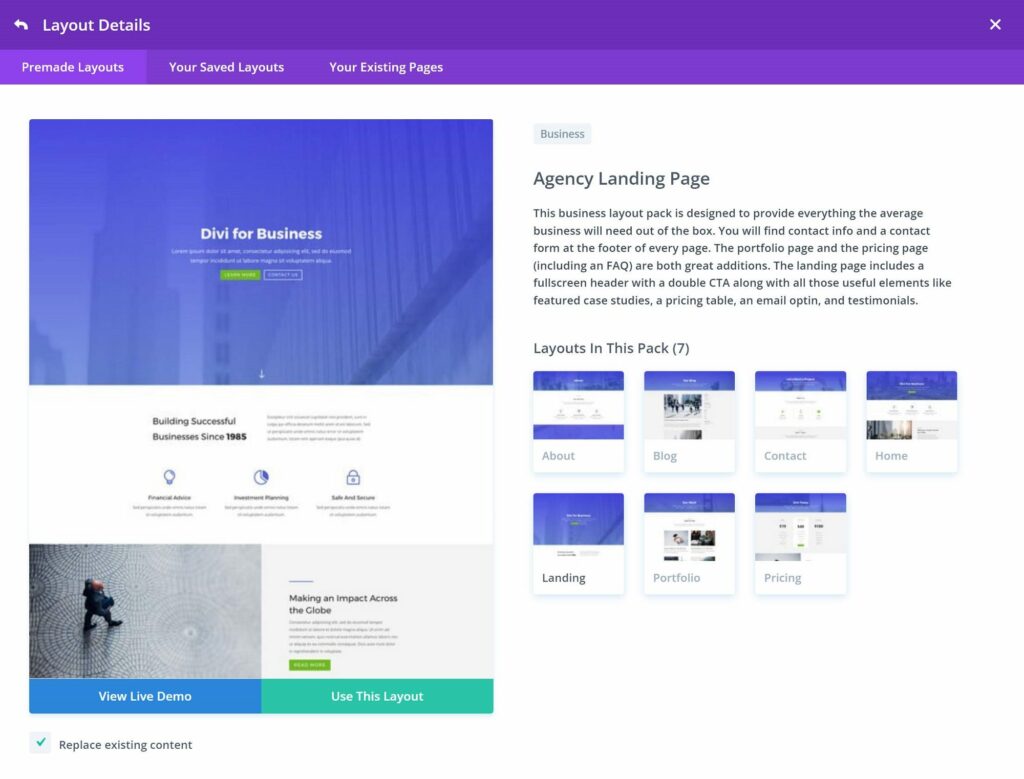Click the outlined Contact Us button in preview
The image size is (1024, 779).
point(283,275)
